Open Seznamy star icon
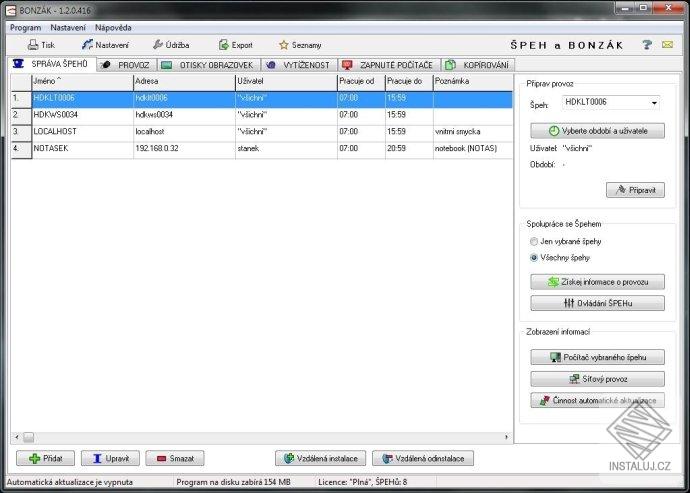Image resolution: width=690 pixels, height=493 pixels. pyautogui.click(x=284, y=45)
